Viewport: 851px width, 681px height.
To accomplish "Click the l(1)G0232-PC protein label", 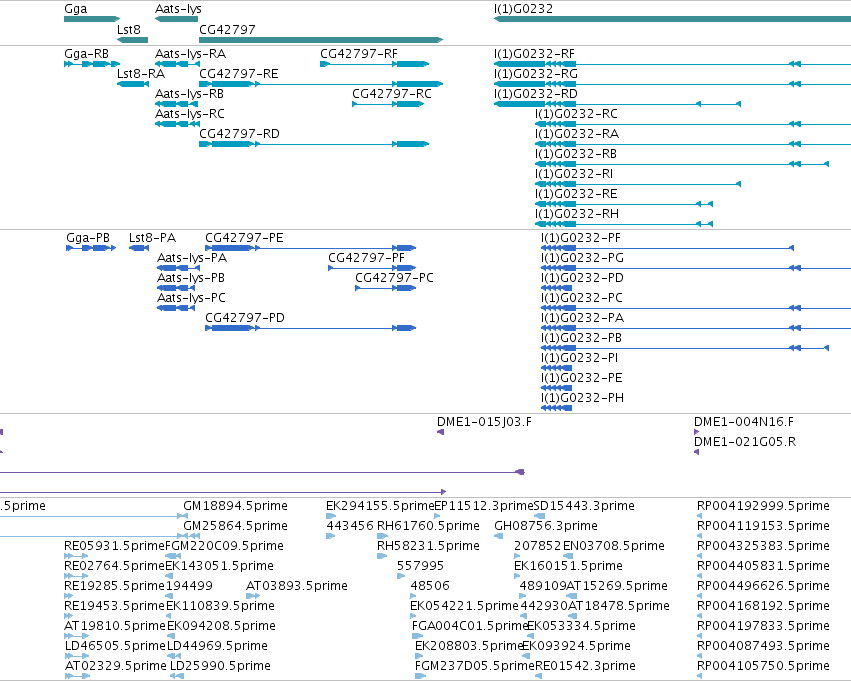I will pos(582,298).
